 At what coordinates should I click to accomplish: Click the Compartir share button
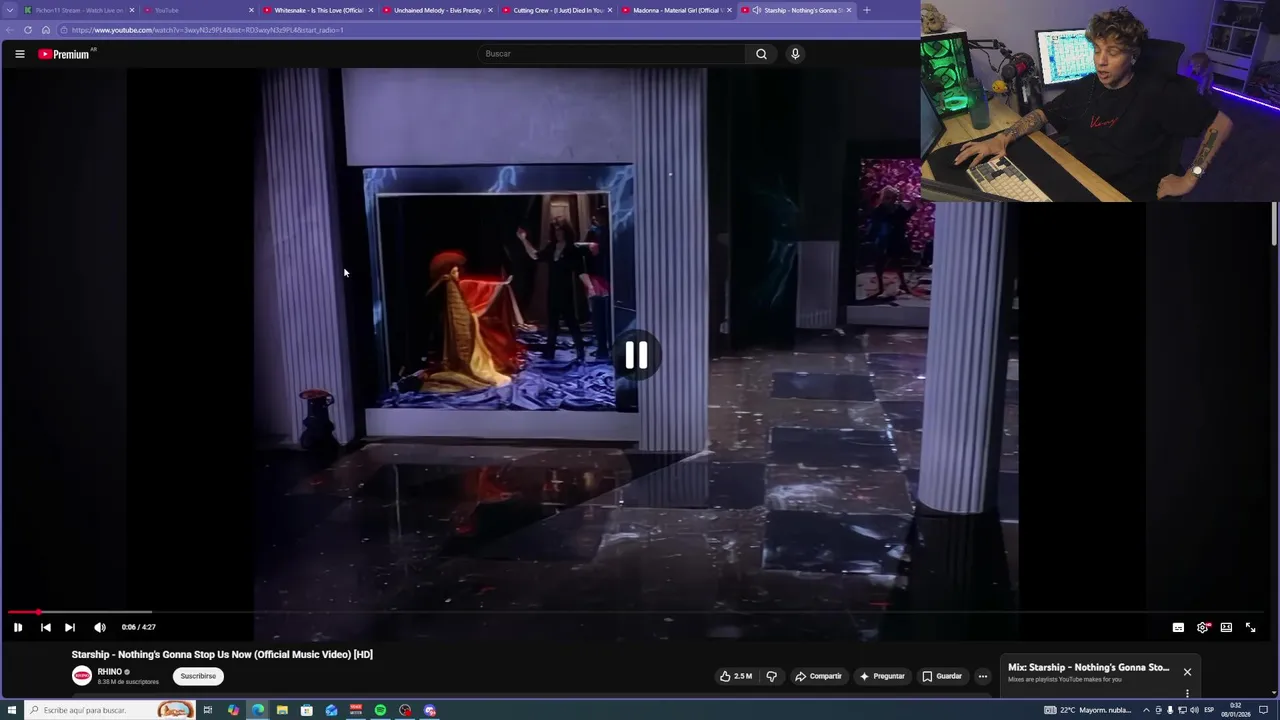point(819,676)
